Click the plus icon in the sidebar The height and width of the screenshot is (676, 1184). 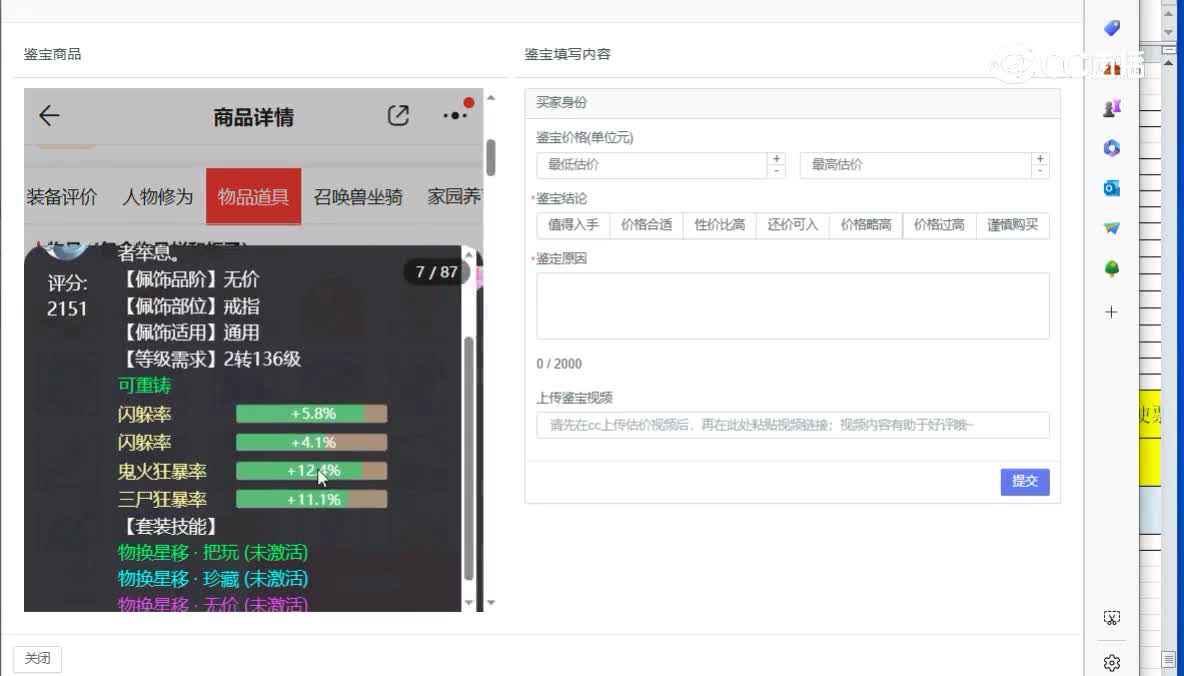pyautogui.click(x=1111, y=311)
